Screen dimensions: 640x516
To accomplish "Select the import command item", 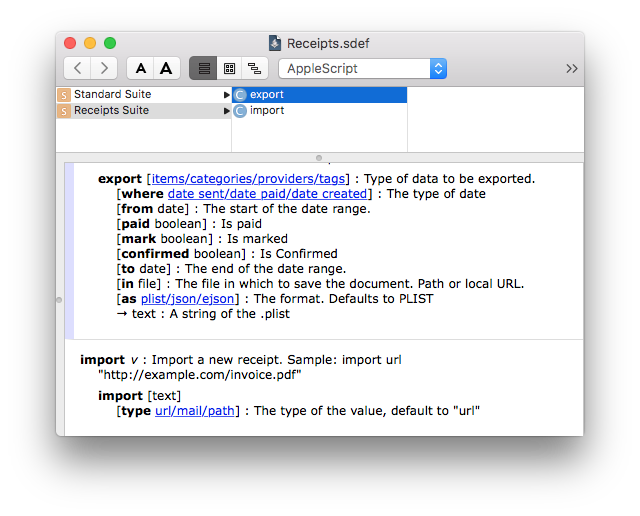I will pyautogui.click(x=267, y=110).
